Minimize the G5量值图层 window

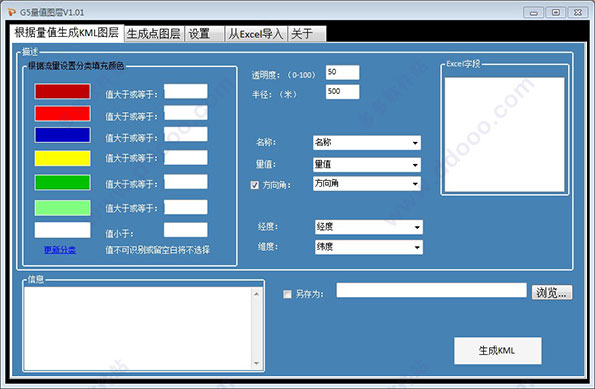[534, 13]
